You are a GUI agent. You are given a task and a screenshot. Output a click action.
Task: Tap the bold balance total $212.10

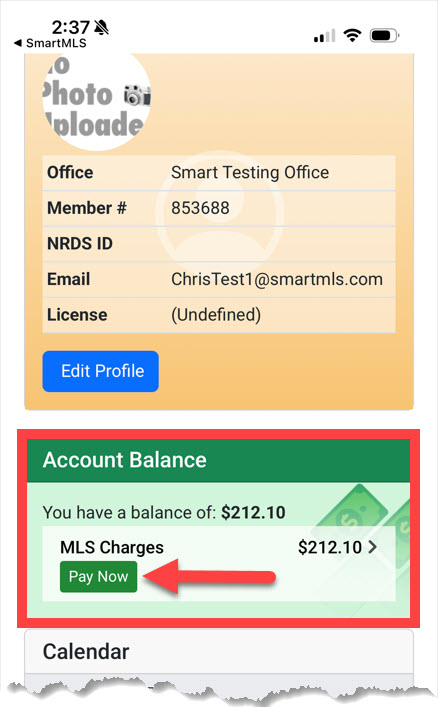[x=253, y=513]
